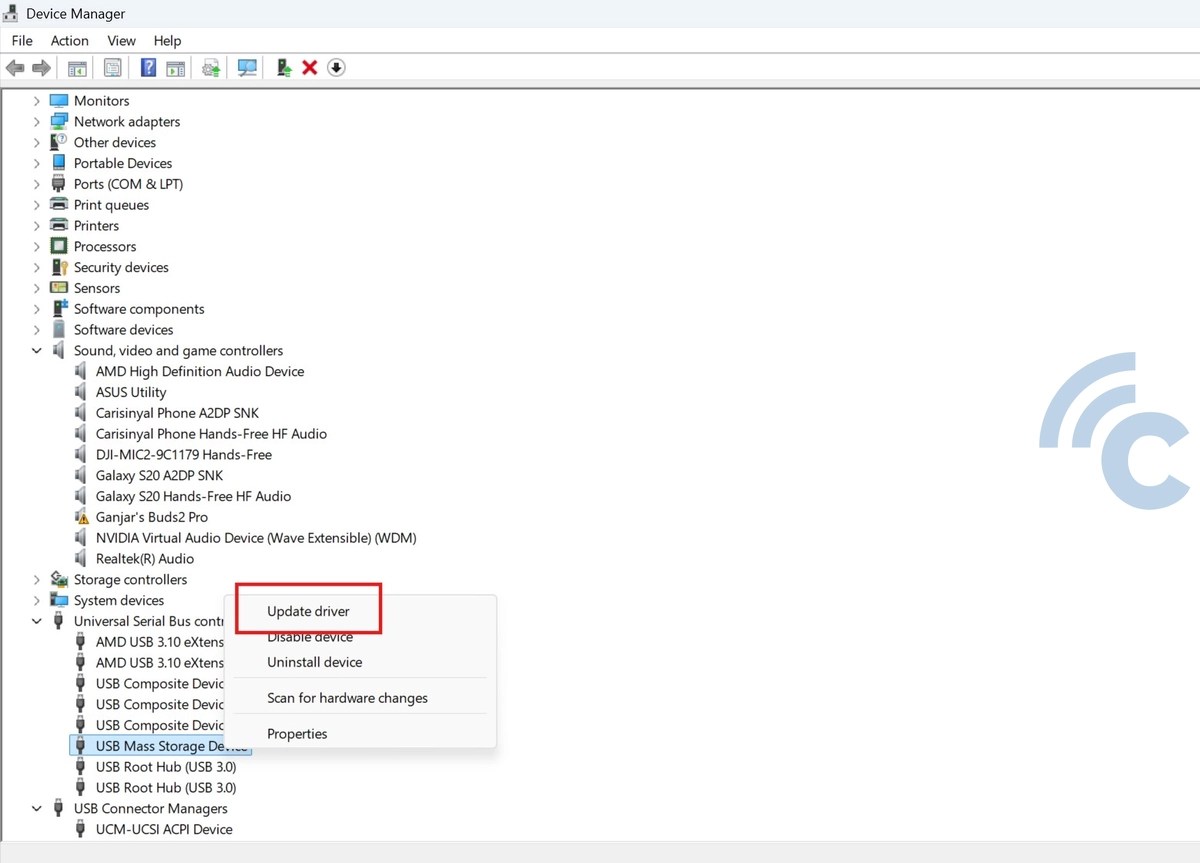Select Galaxy S20 Hands-Free HF Audio
The image size is (1200, 863).
pyautogui.click(x=193, y=496)
